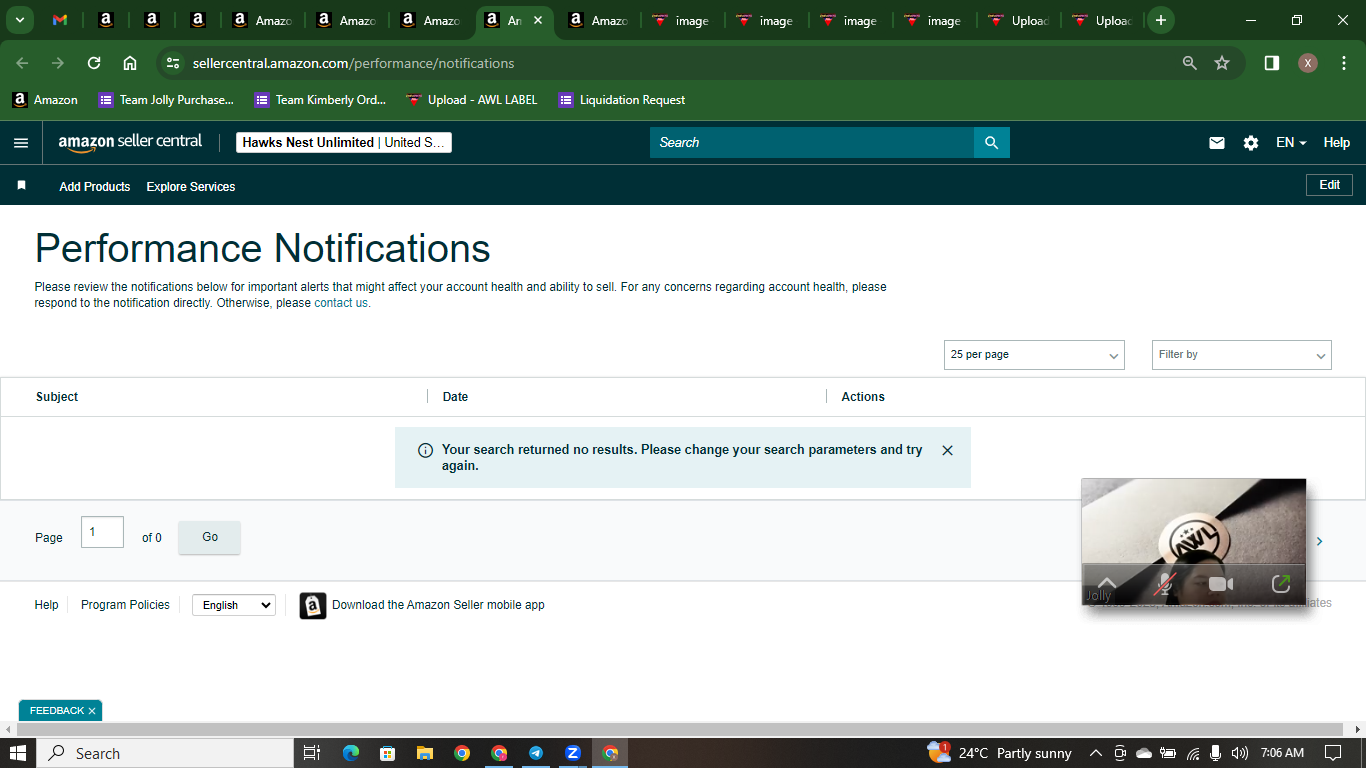Bookmark this page with the star icon

[1222, 63]
